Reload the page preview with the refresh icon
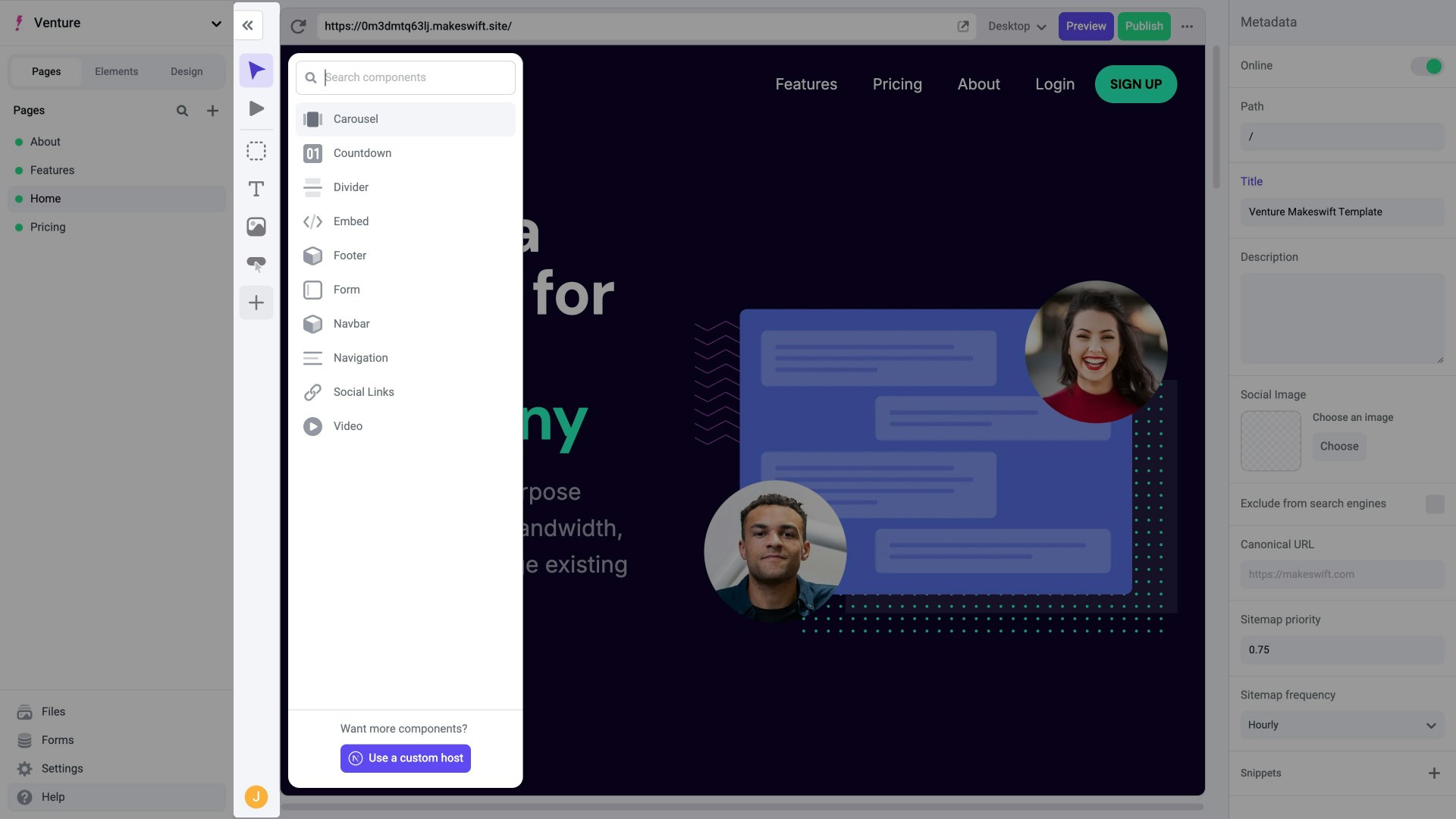 tap(298, 26)
